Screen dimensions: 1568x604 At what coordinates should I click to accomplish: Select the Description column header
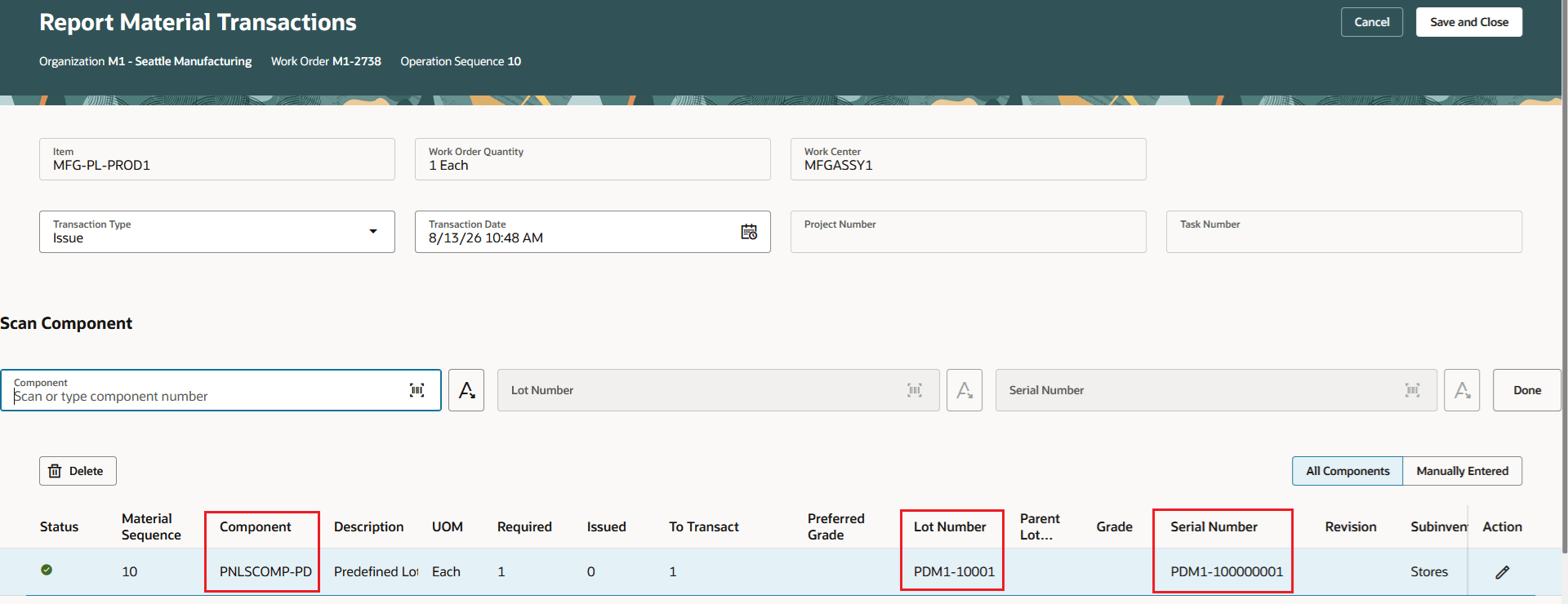(x=368, y=527)
